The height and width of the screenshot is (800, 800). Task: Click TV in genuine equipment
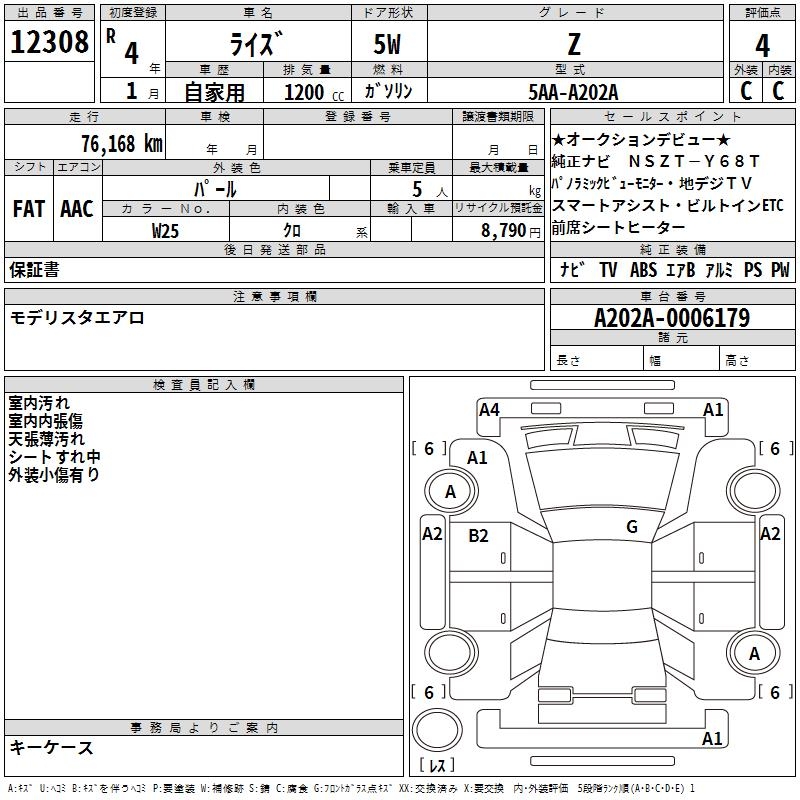pyautogui.click(x=608, y=269)
